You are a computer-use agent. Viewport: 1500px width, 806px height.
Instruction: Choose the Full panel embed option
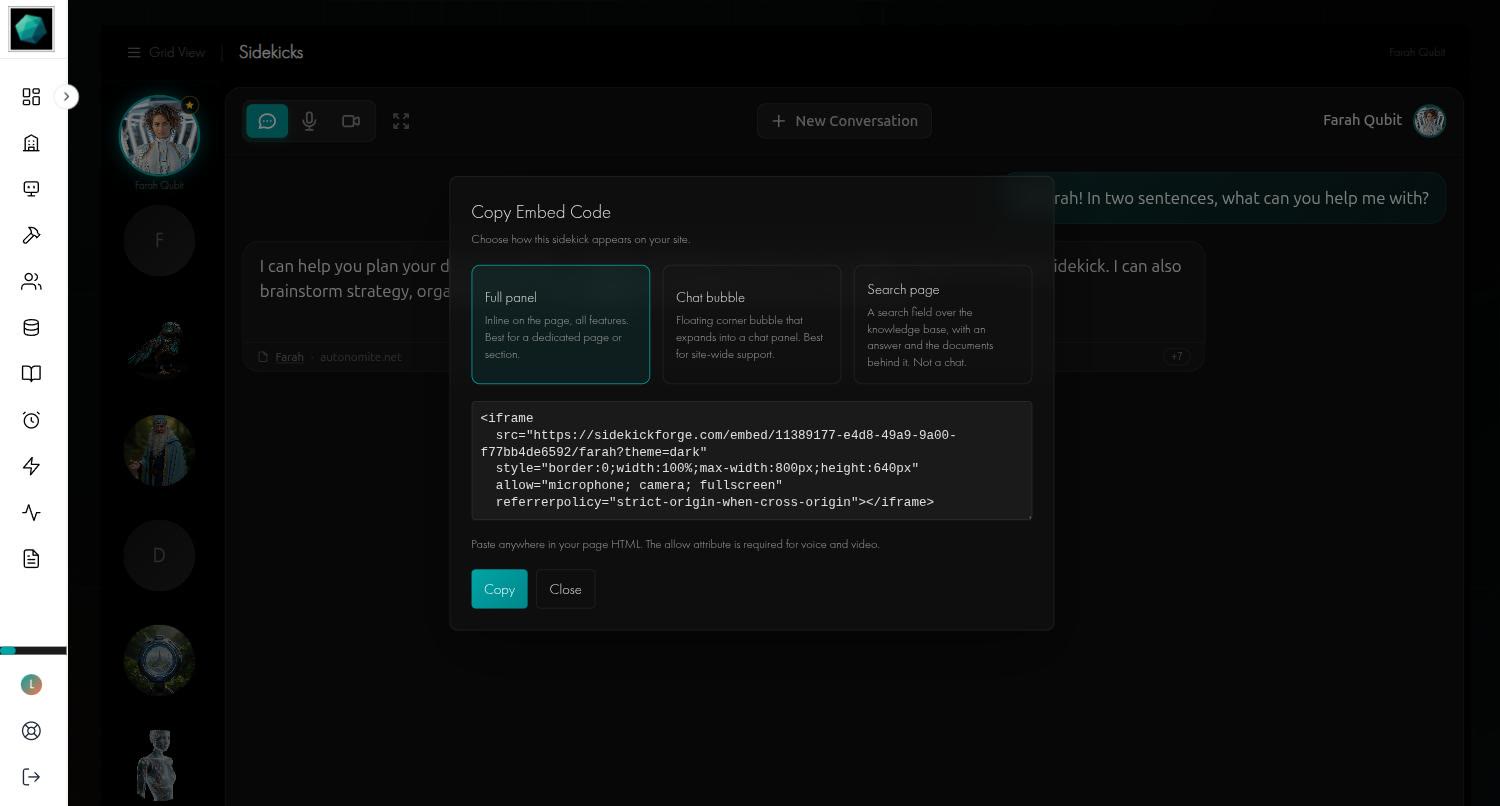coord(561,324)
